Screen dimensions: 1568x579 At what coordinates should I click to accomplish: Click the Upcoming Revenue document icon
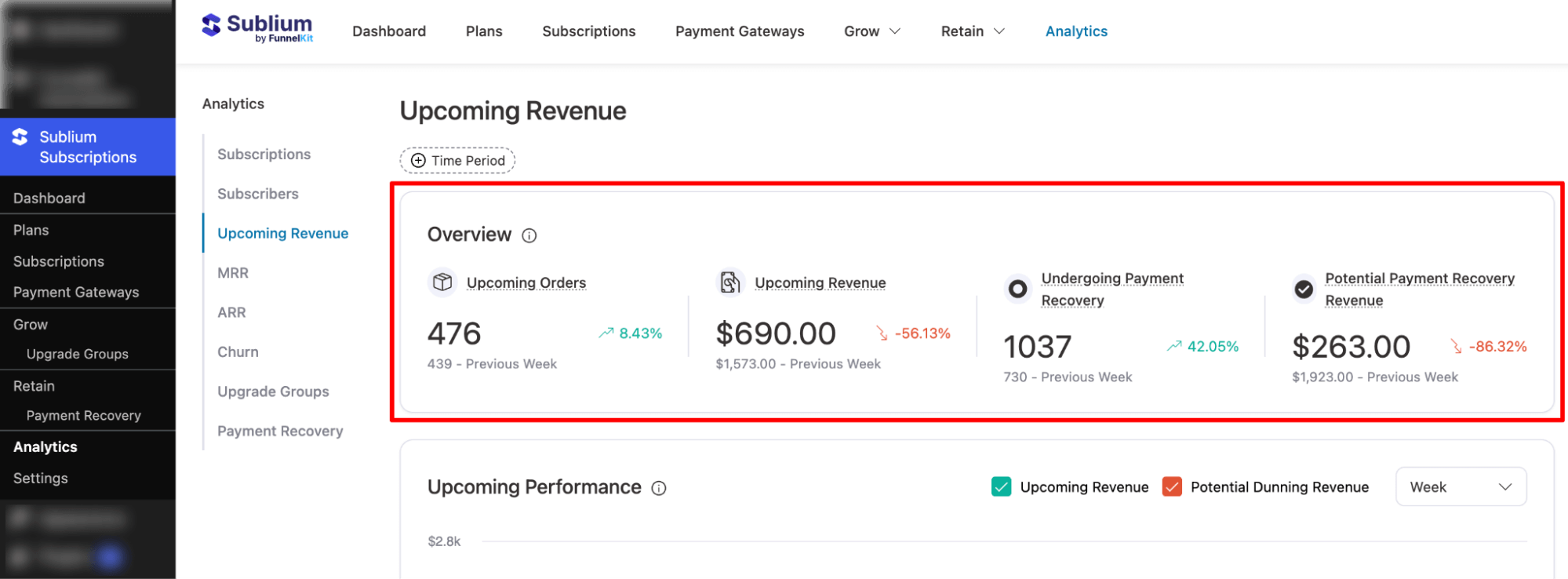click(730, 282)
